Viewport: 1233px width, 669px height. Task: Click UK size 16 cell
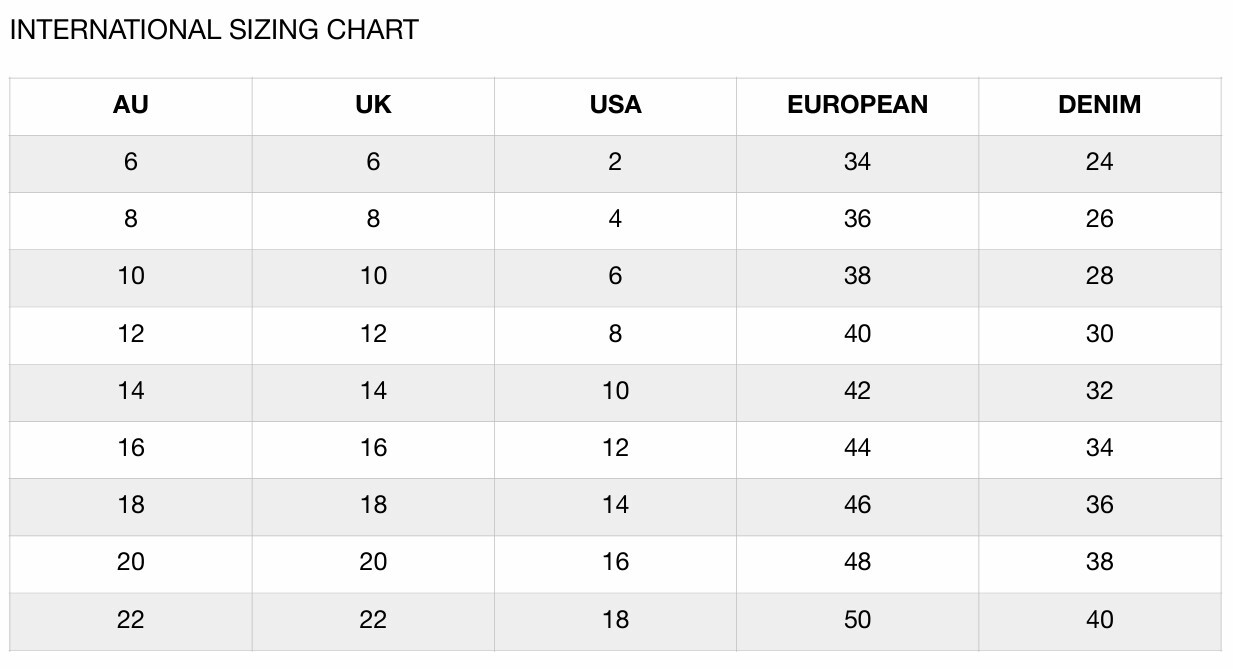tap(373, 448)
